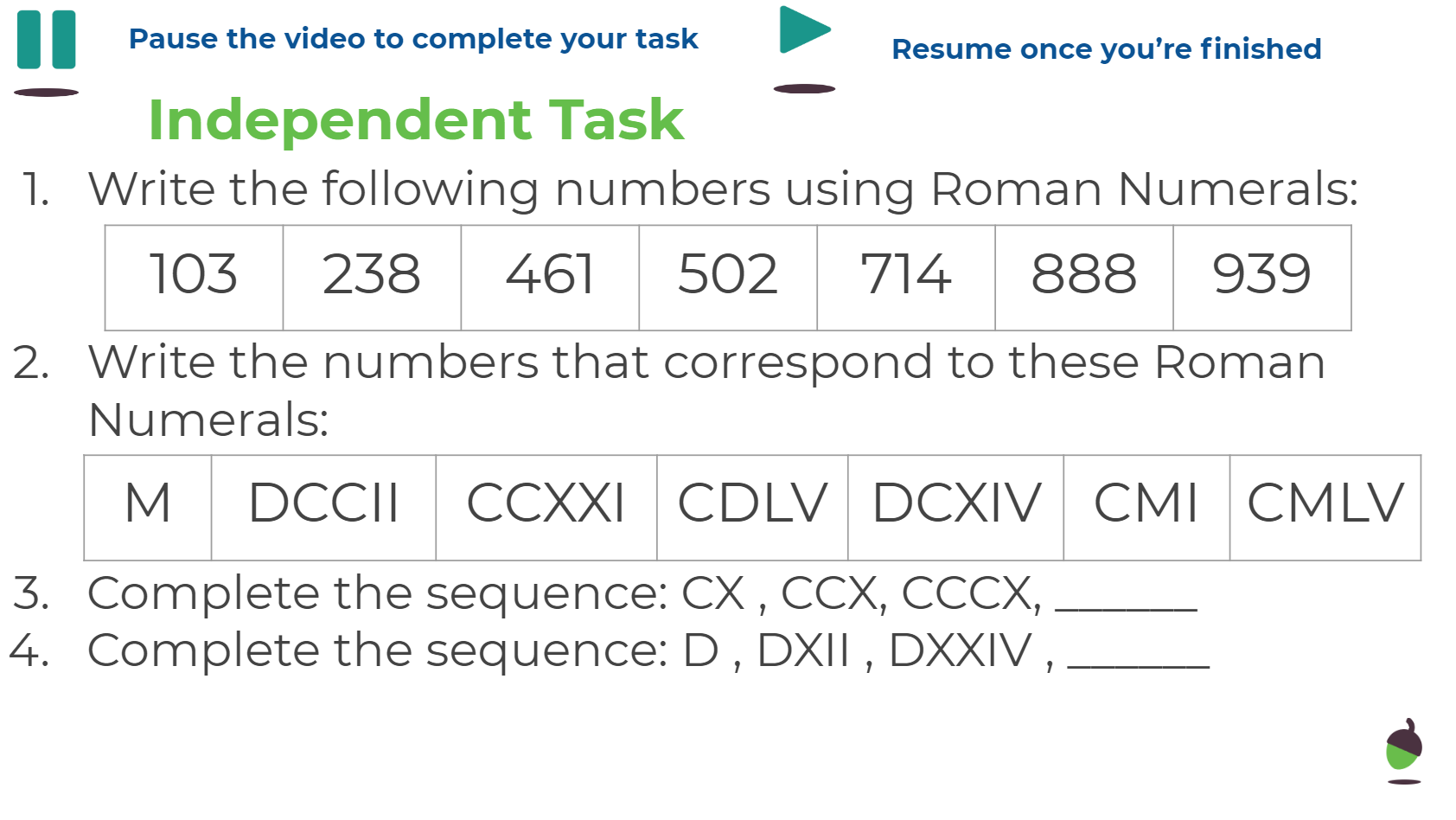Click the Roman numeral M cell
1456x820 pixels.
[148, 508]
